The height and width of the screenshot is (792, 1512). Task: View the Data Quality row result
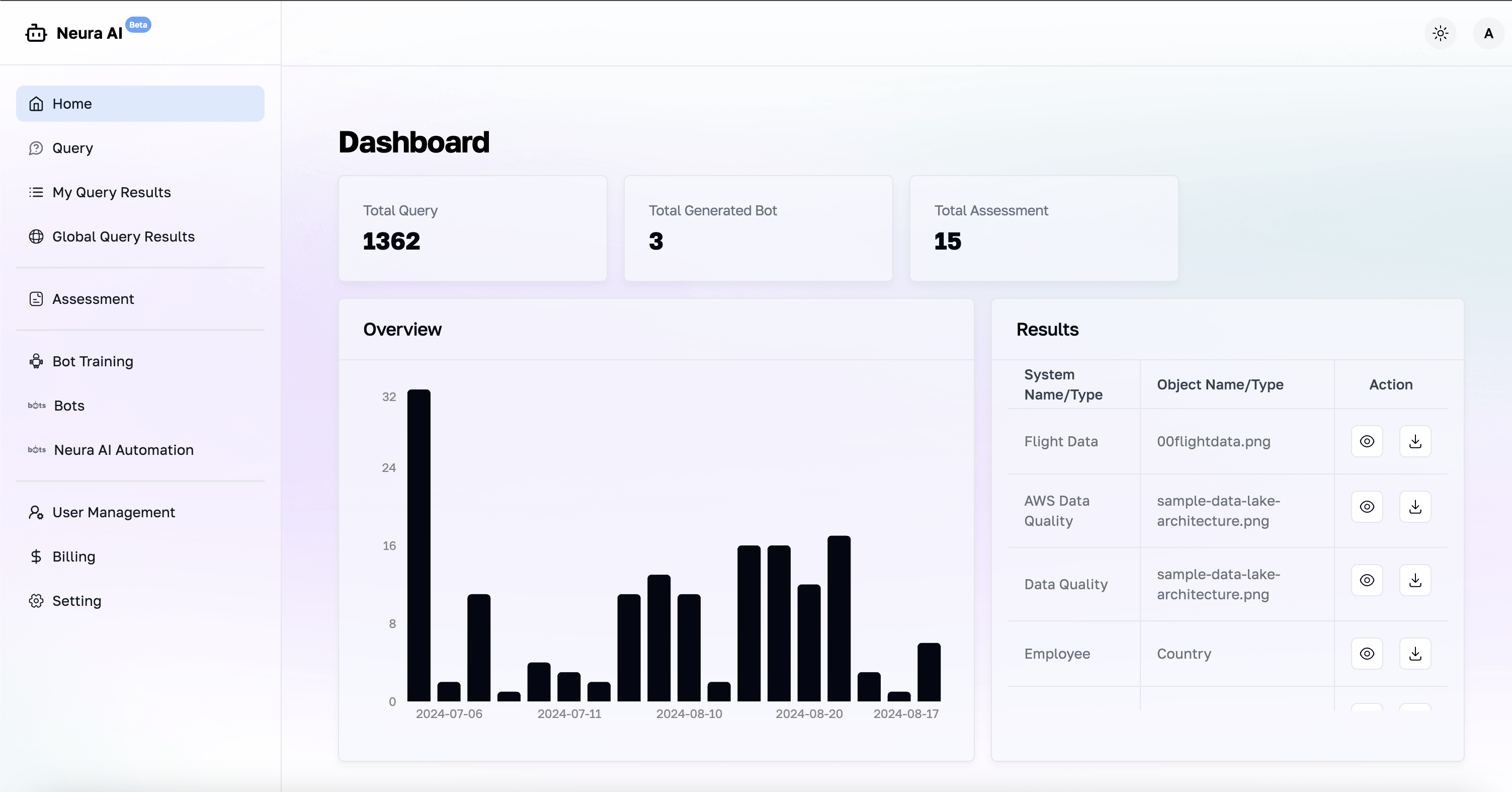[1367, 580]
